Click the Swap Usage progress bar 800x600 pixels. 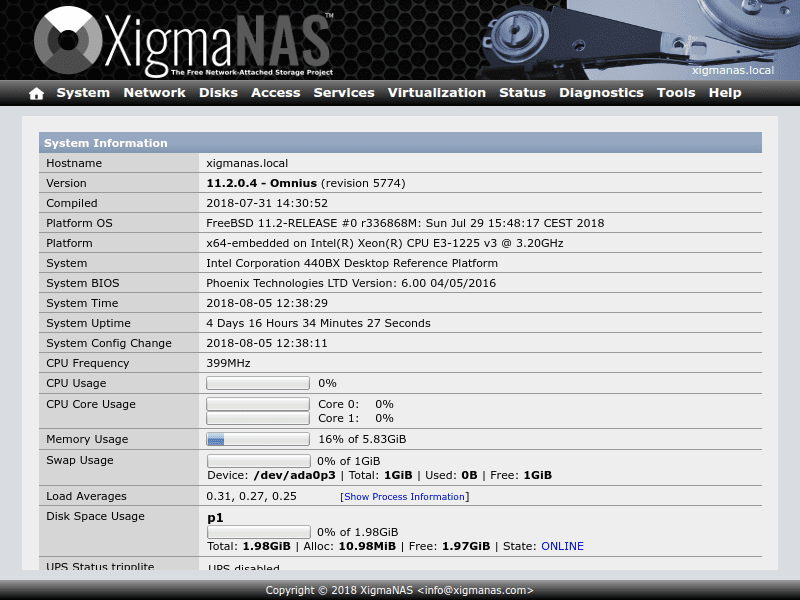tap(257, 461)
